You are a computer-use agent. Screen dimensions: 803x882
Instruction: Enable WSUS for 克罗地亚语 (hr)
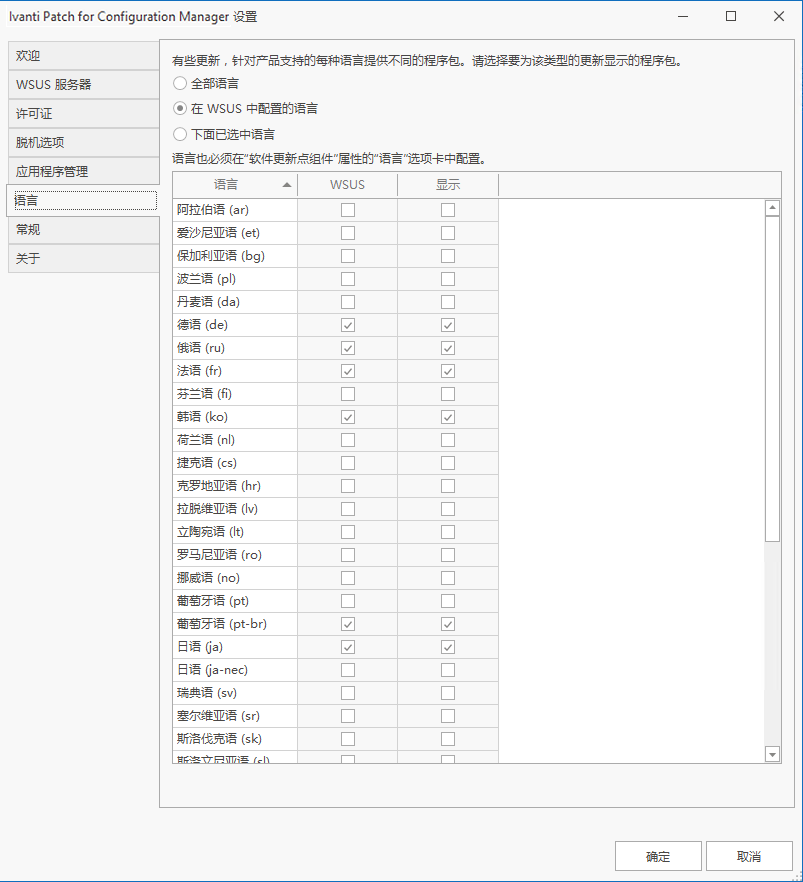click(x=348, y=486)
